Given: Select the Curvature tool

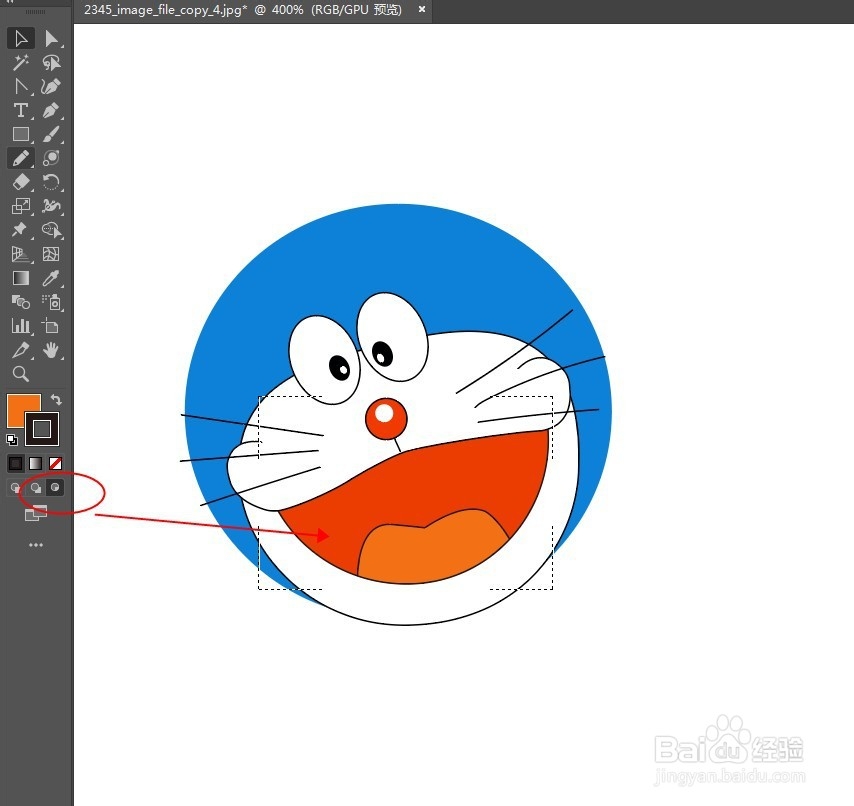Looking at the screenshot, I should (x=51, y=87).
